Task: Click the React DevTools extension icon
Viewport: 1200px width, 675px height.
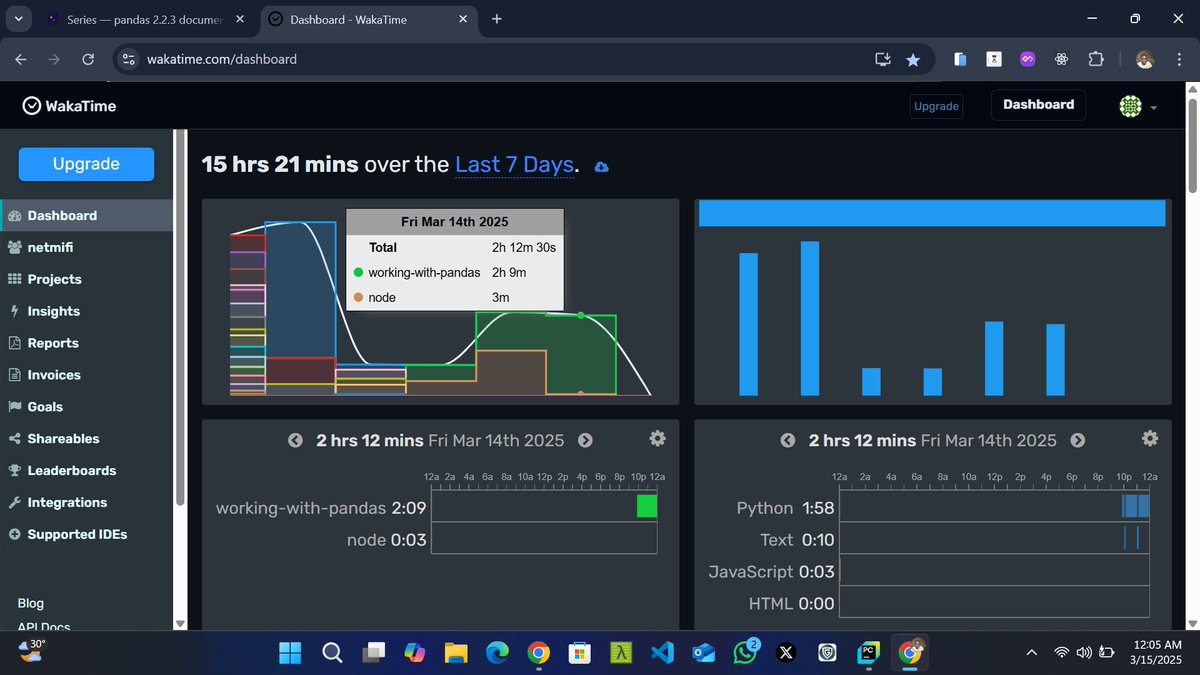Action: point(1061,59)
